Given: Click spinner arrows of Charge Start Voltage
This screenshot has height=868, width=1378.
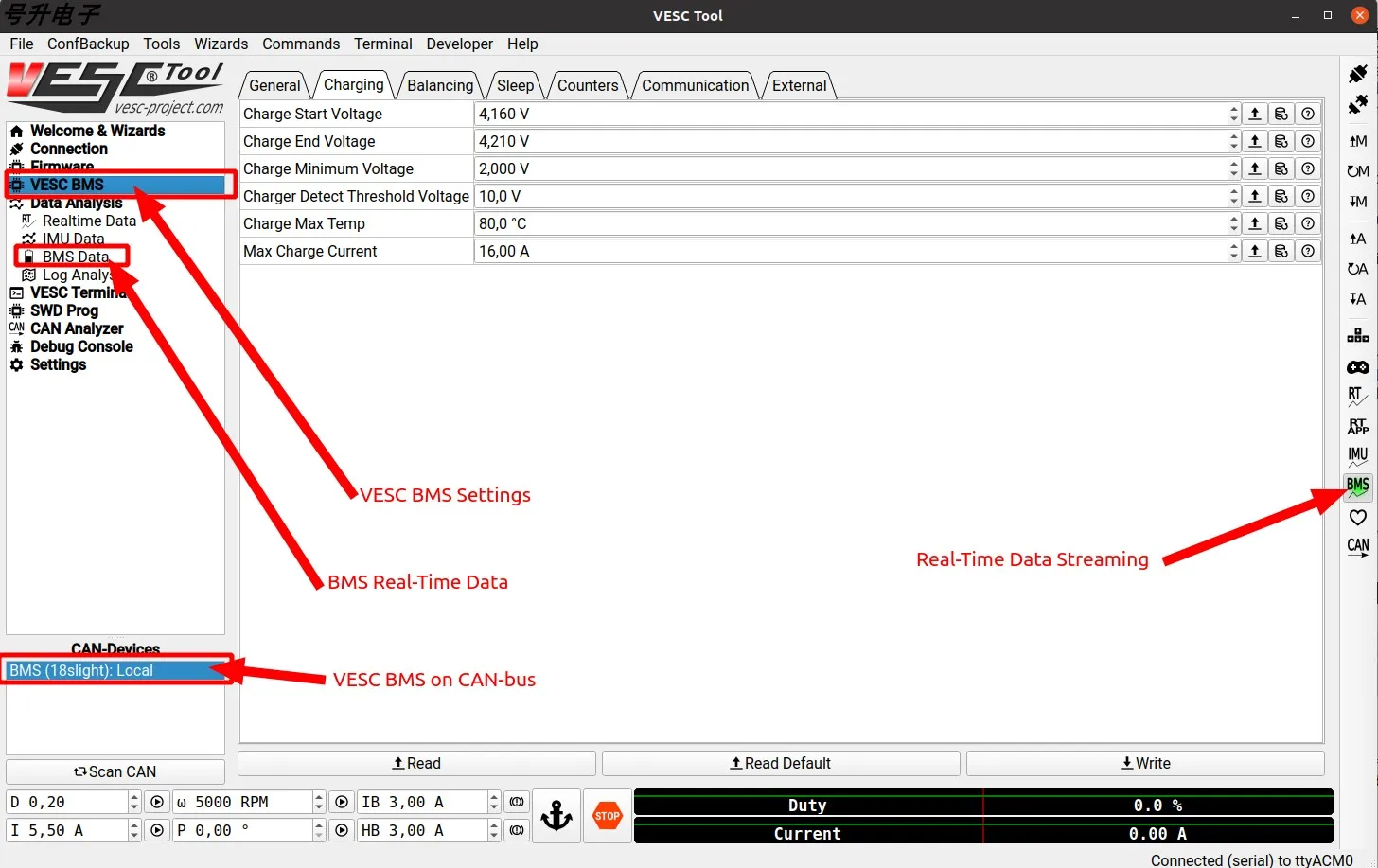Looking at the screenshot, I should [1234, 114].
